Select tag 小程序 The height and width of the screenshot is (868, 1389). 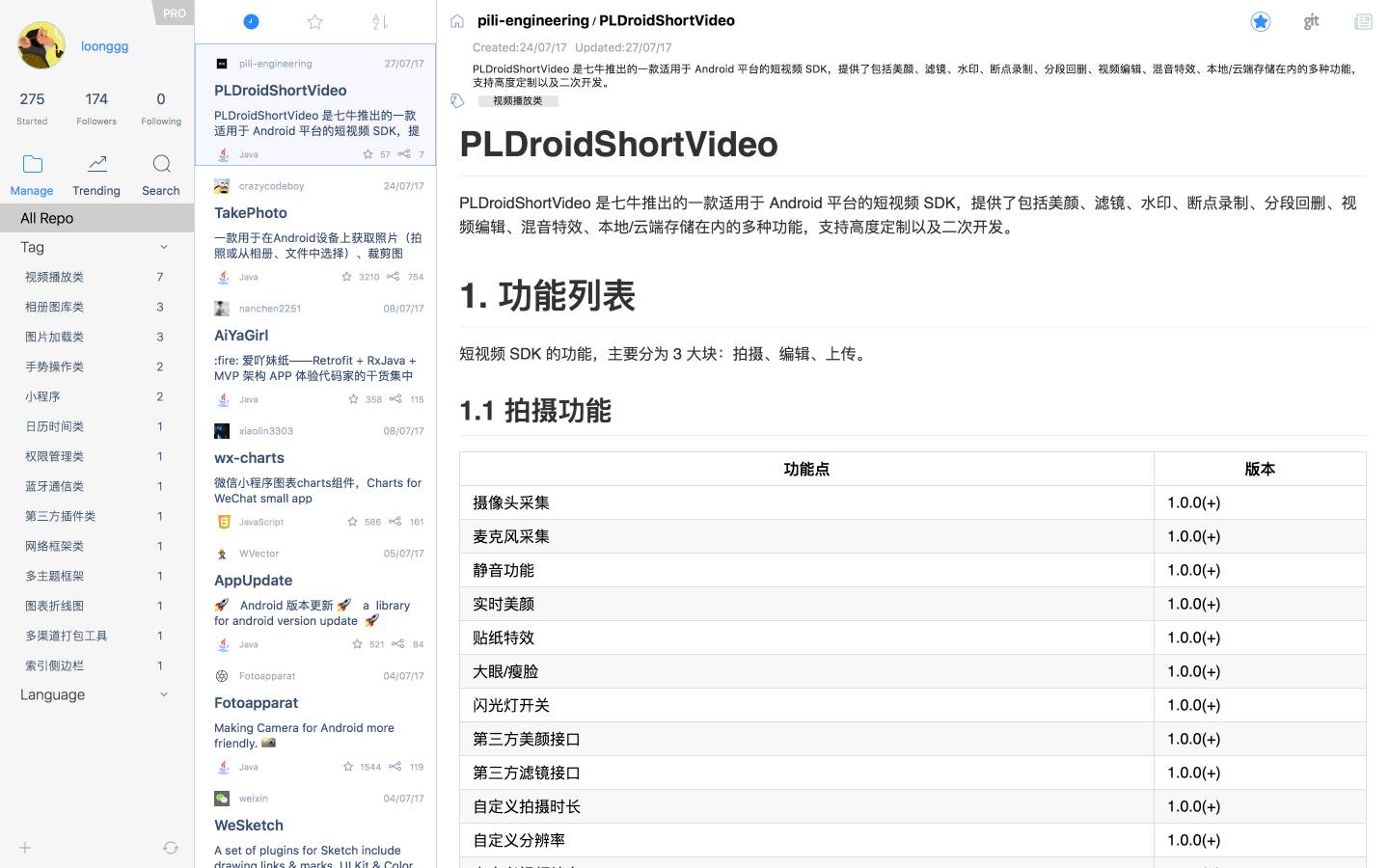[x=96, y=396]
